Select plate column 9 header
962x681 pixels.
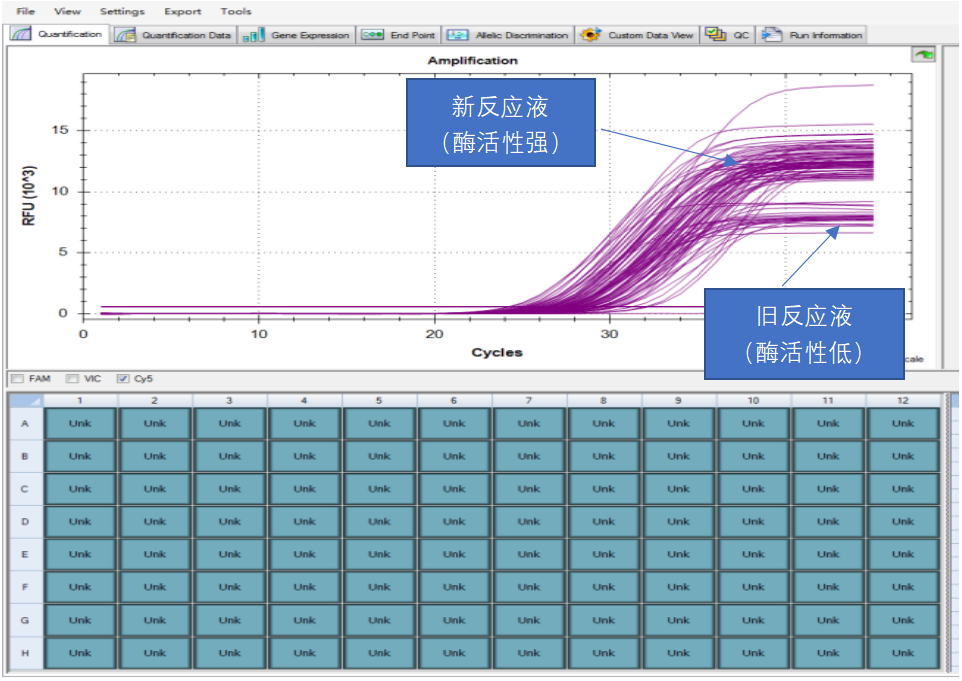(x=678, y=400)
